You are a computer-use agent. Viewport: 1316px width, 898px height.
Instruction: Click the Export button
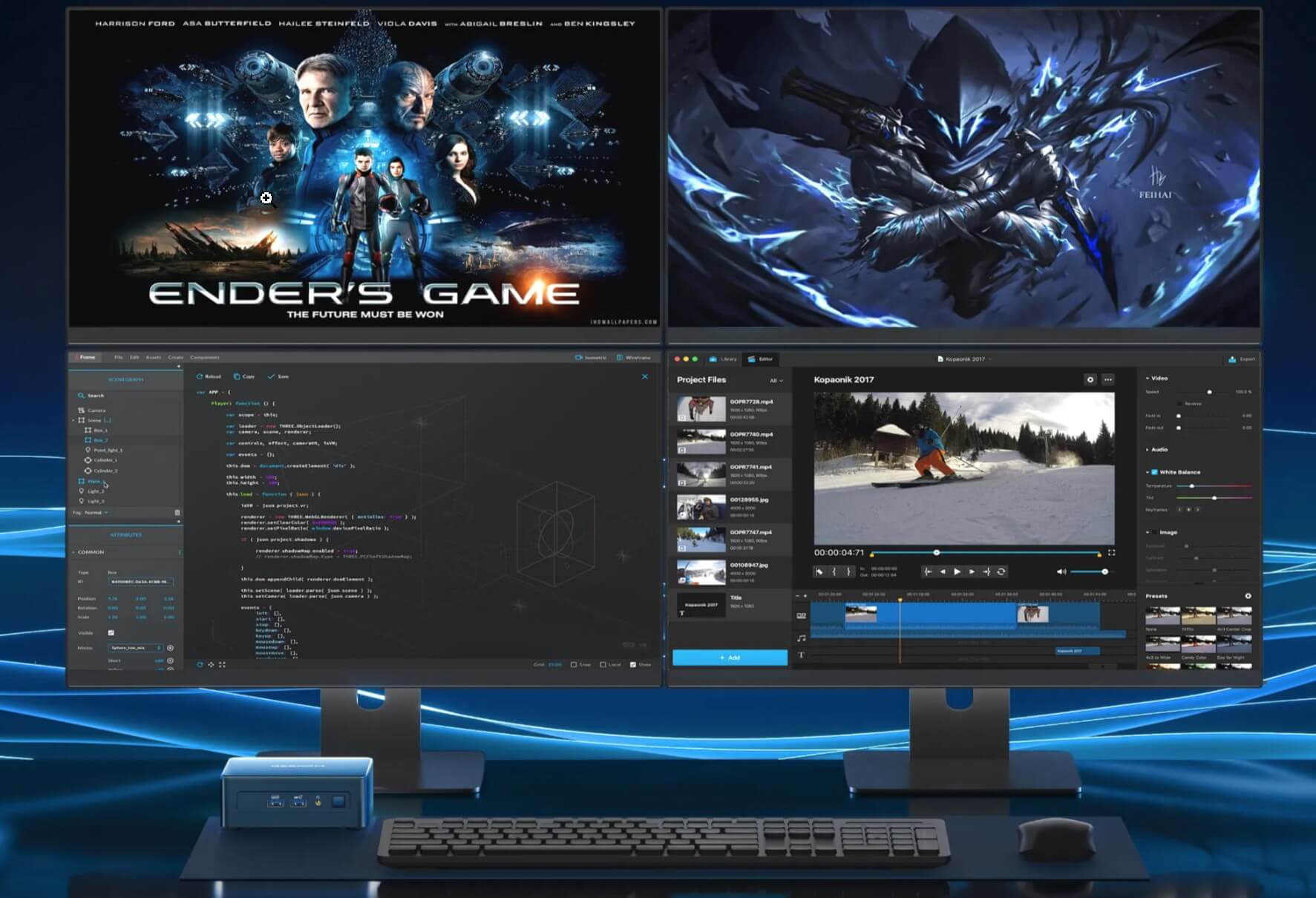[x=1242, y=359]
